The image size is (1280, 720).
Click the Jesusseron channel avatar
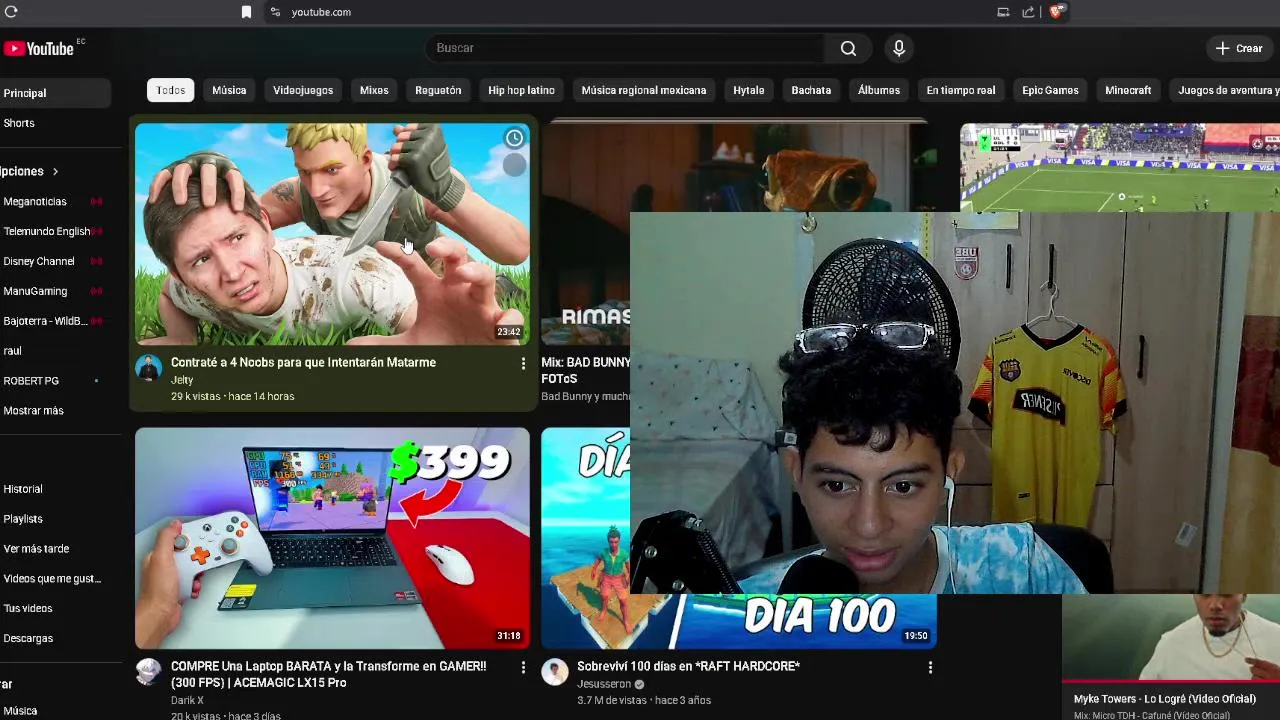point(555,672)
